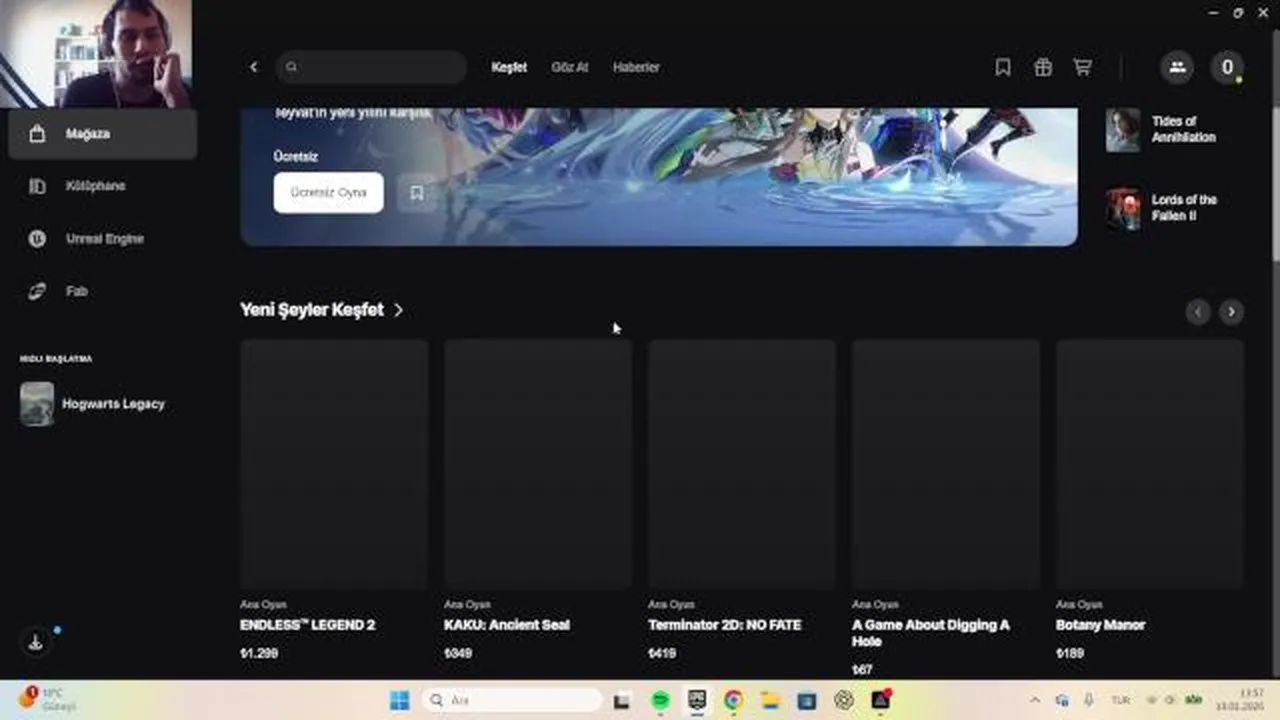Screen dimensions: 1280x720
Task: Click the store search field
Action: pyautogui.click(x=371, y=67)
